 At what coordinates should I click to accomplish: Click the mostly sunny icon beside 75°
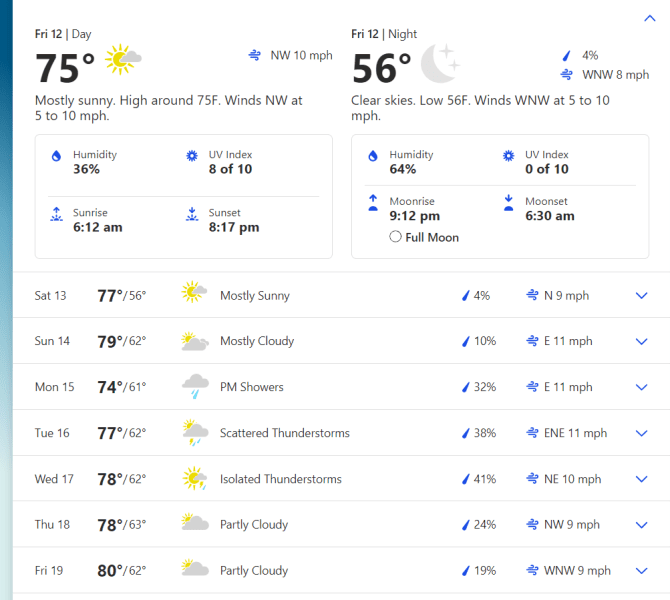[123, 59]
